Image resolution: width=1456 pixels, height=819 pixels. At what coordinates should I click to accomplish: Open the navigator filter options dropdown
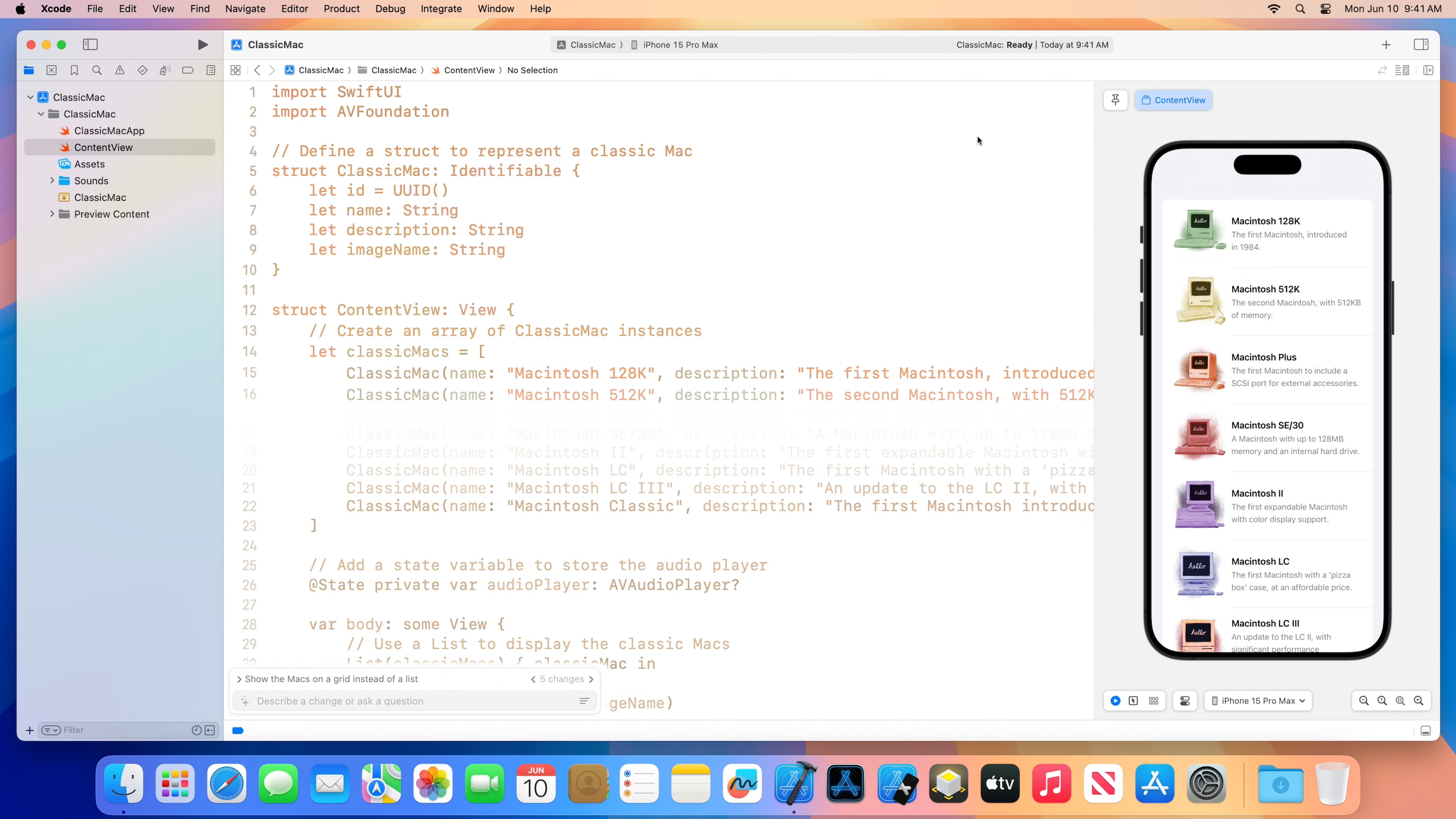point(51,730)
